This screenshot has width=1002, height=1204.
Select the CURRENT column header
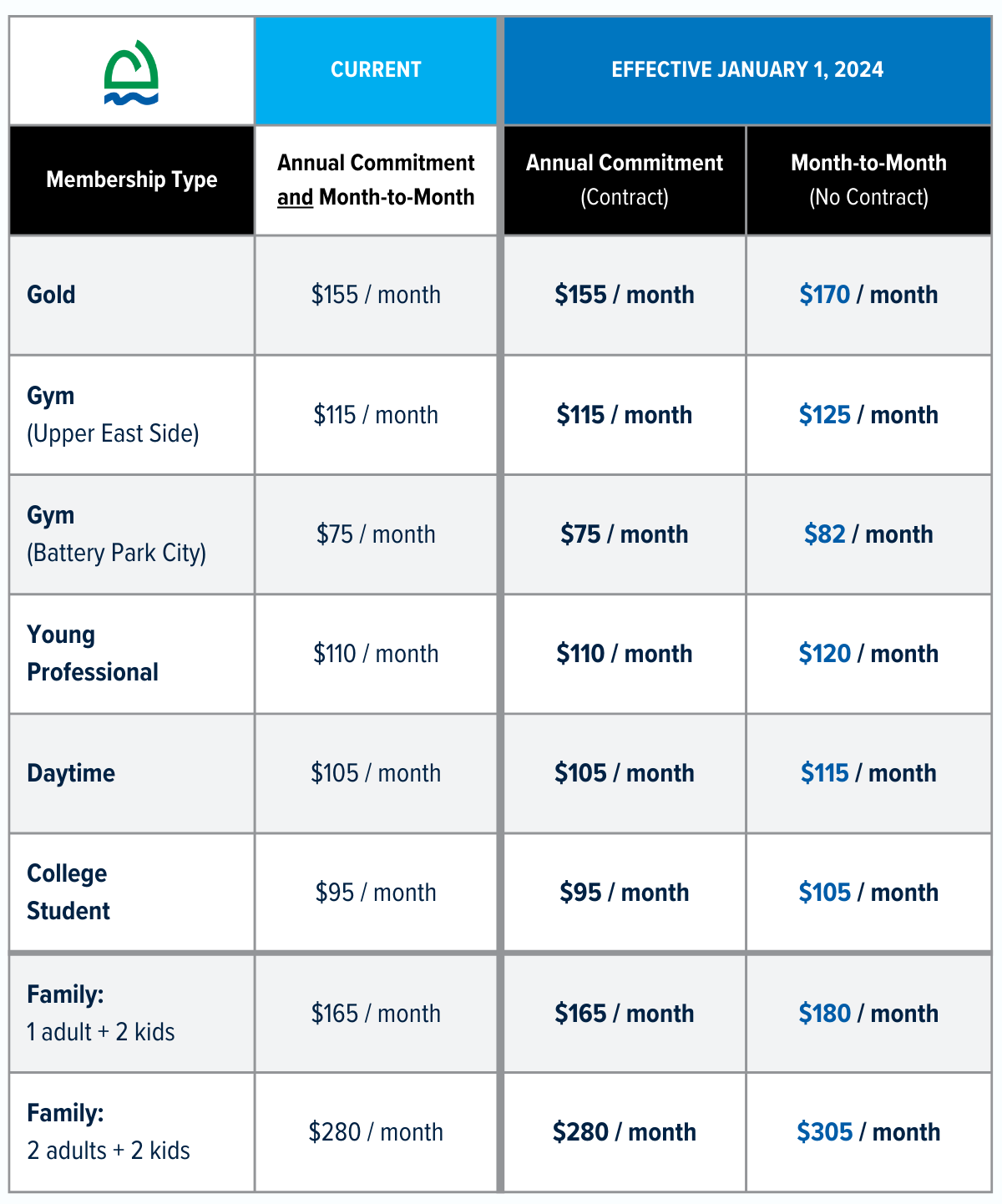376,69
